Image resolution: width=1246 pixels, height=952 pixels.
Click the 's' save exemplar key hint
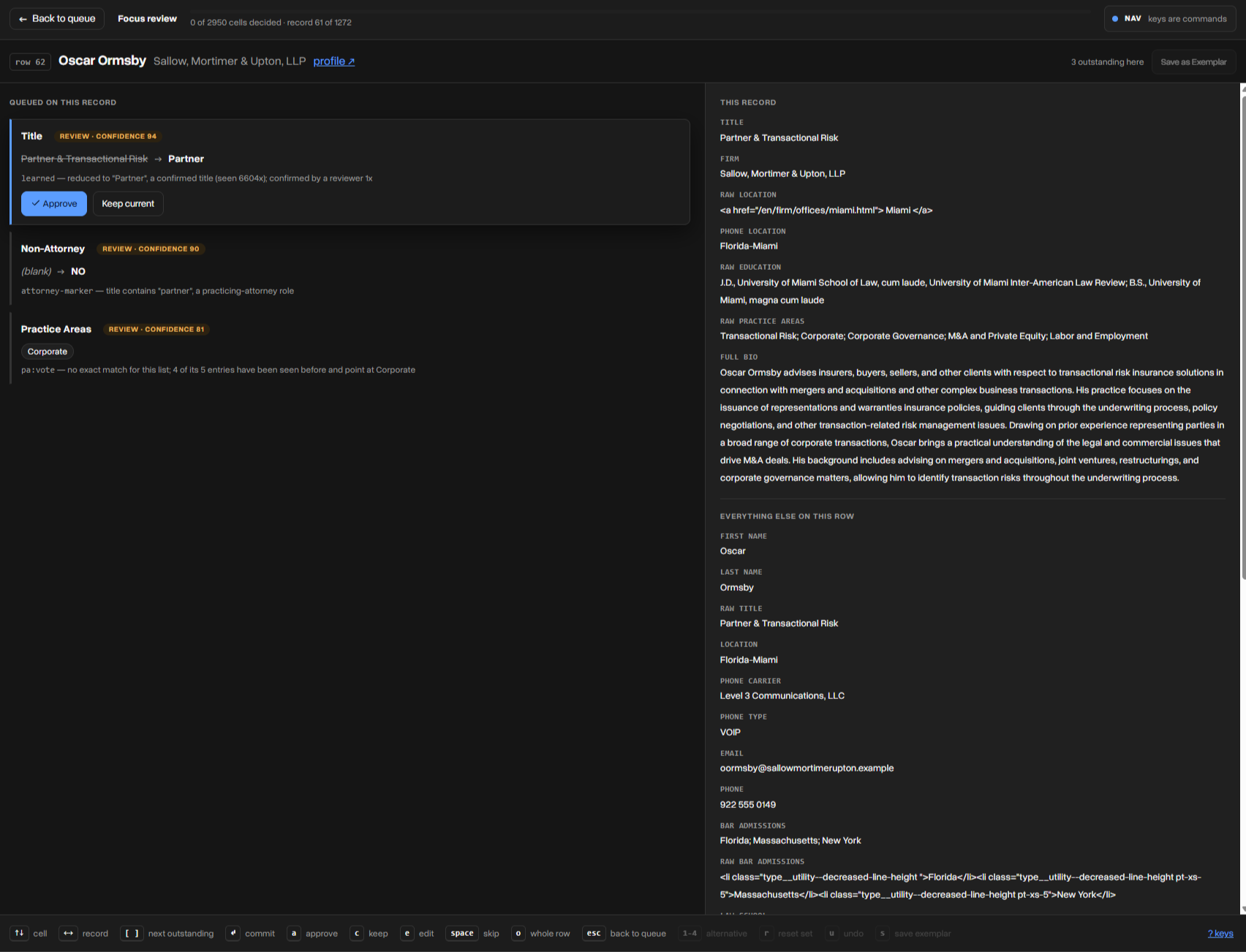tap(883, 934)
